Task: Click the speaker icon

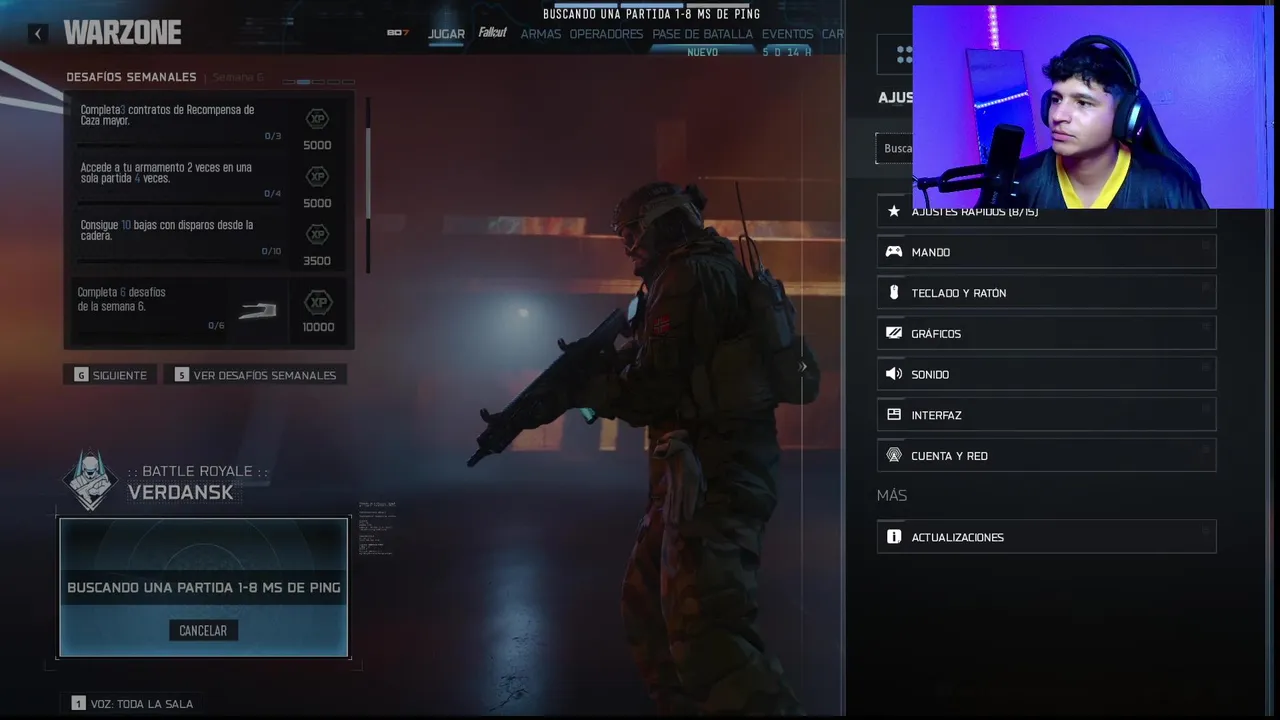Action: (x=894, y=374)
